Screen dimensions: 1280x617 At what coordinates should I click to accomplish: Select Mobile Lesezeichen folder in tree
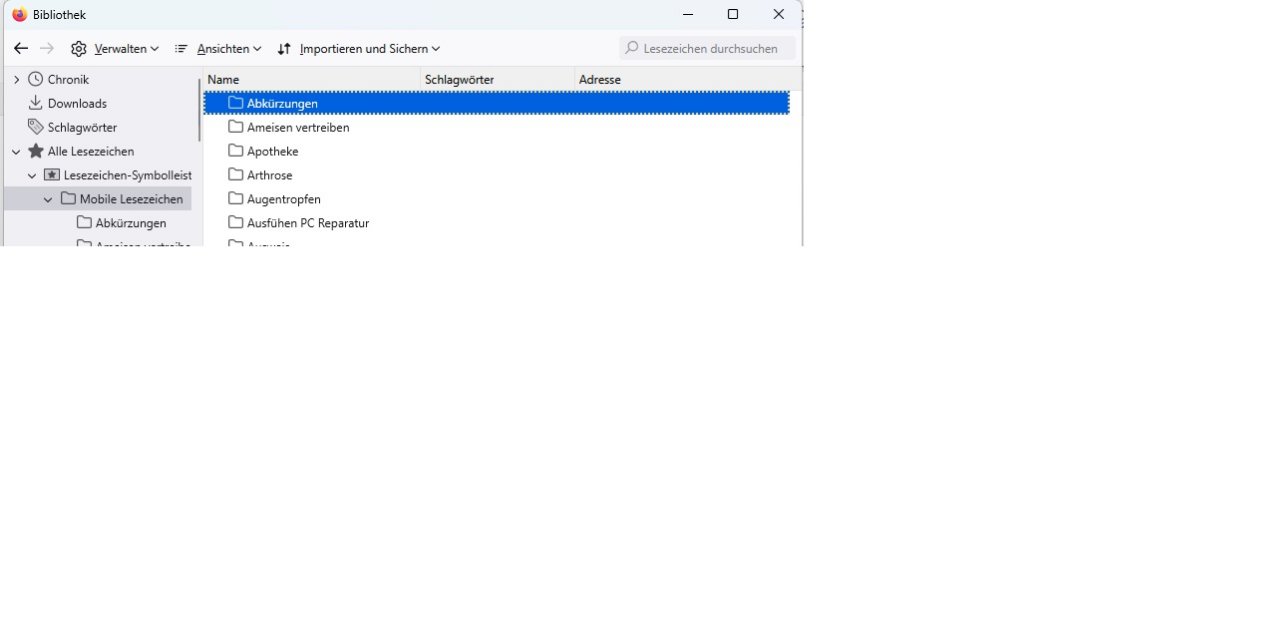coord(131,199)
